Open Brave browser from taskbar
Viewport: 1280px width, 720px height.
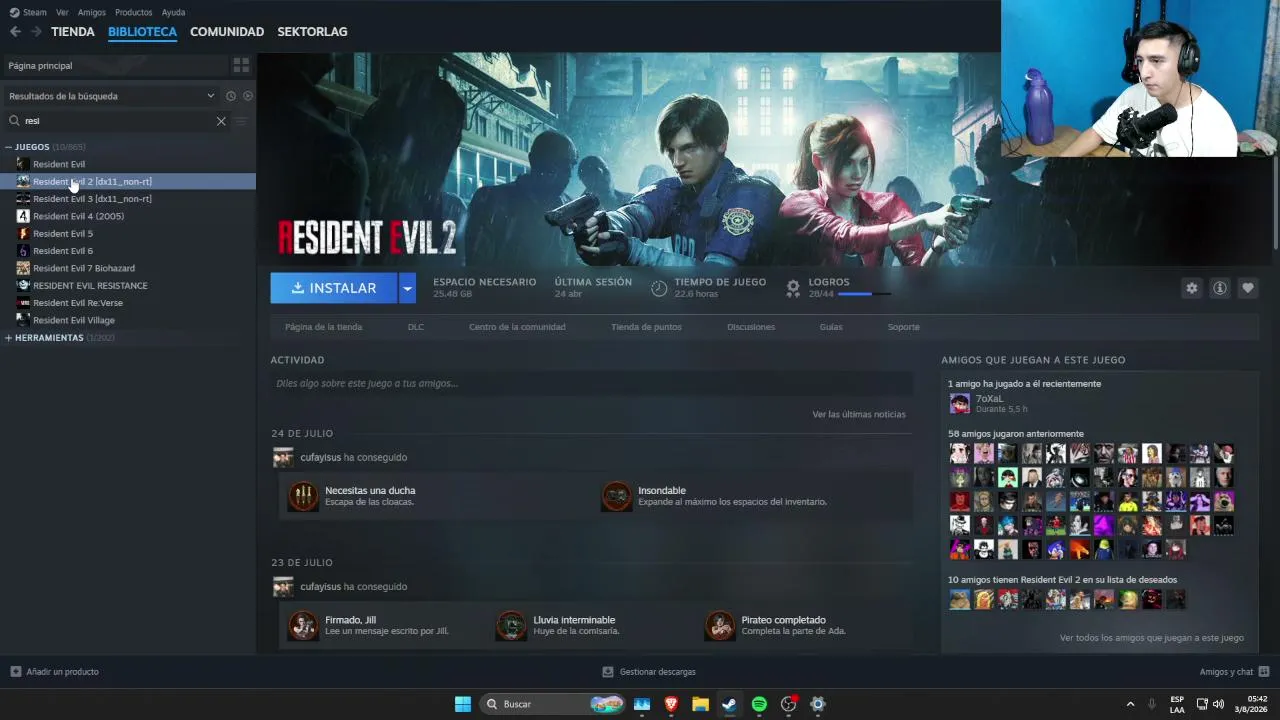click(x=671, y=704)
